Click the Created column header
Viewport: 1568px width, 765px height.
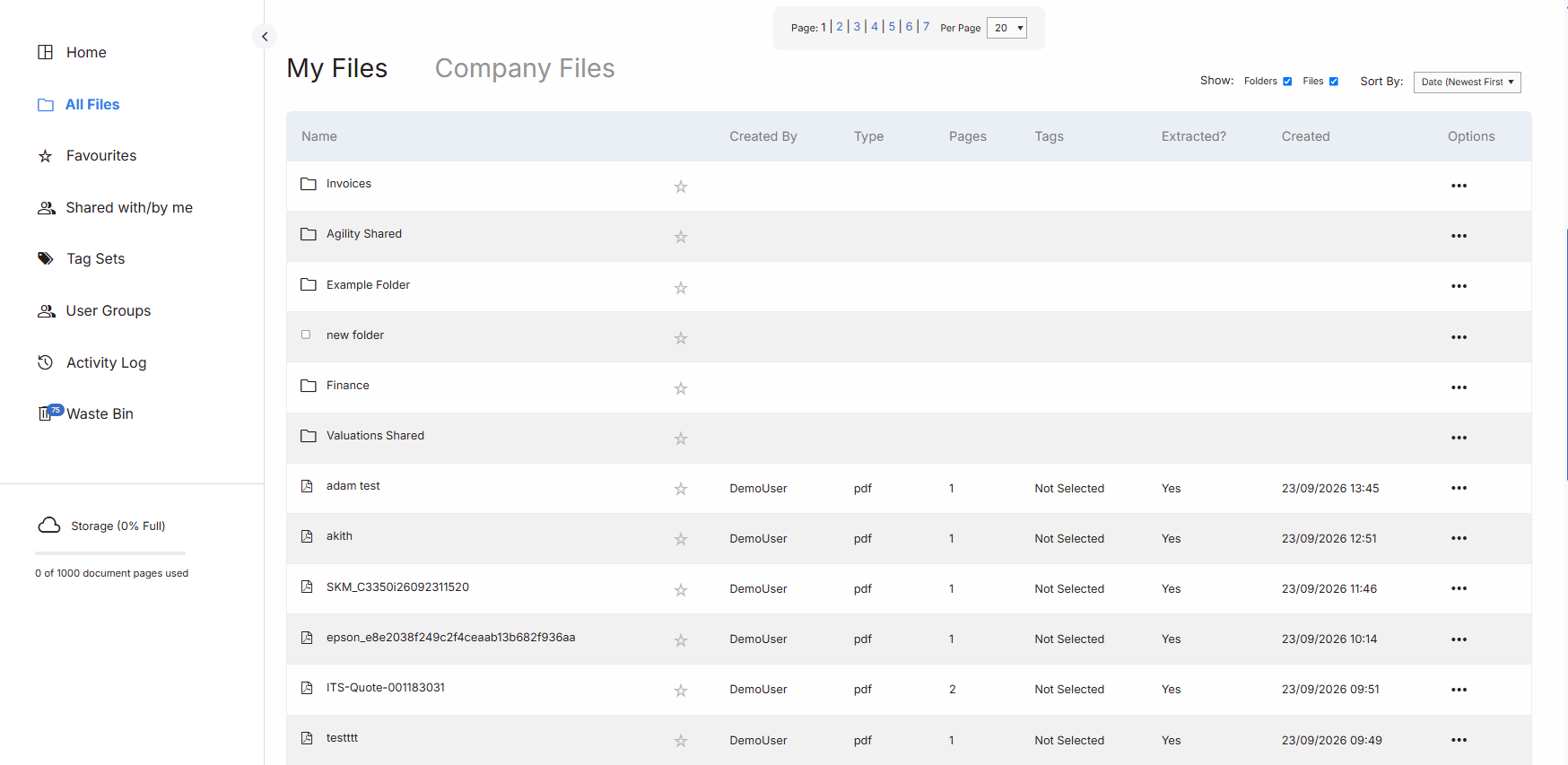[1305, 136]
